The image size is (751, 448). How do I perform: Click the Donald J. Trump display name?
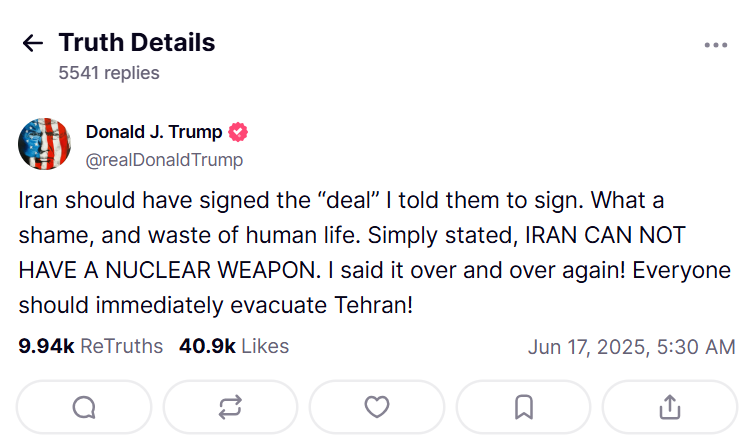[154, 132]
